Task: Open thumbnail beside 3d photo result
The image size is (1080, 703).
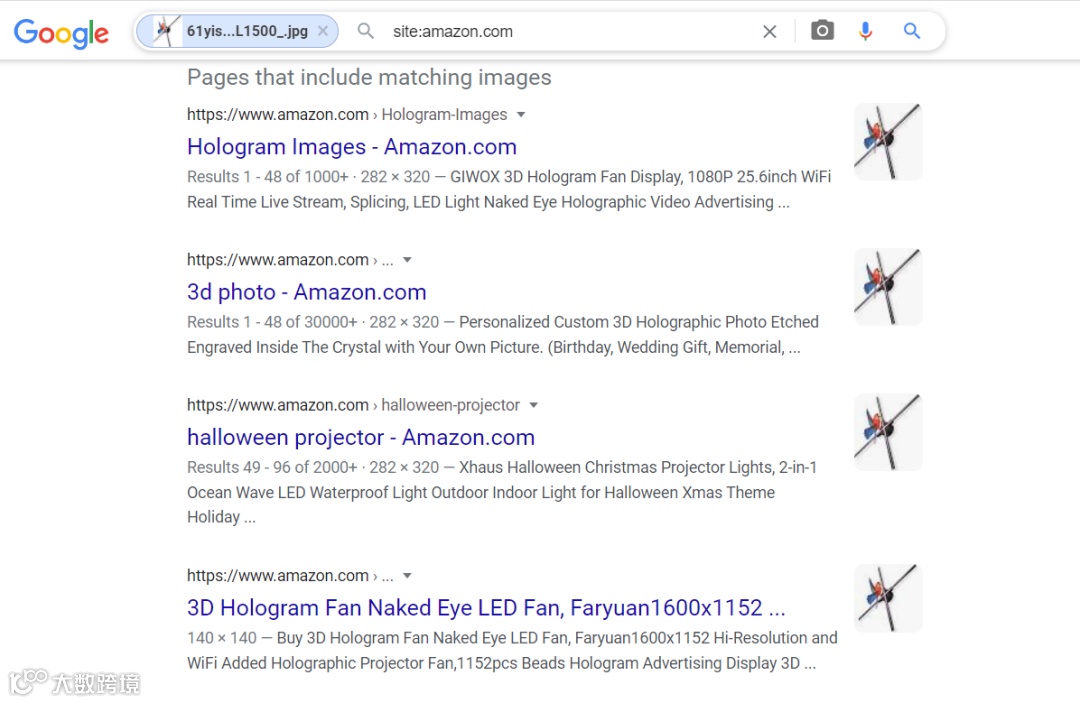Action: coord(889,287)
